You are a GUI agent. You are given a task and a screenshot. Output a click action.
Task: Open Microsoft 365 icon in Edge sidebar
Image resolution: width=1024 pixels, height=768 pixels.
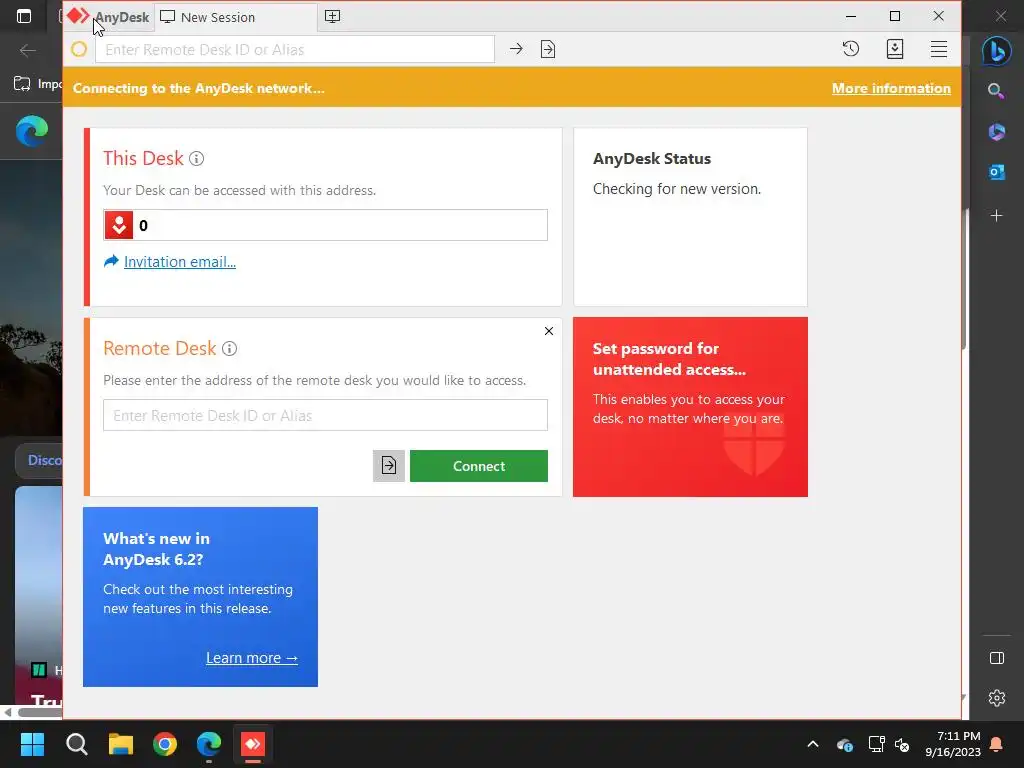[x=997, y=132]
